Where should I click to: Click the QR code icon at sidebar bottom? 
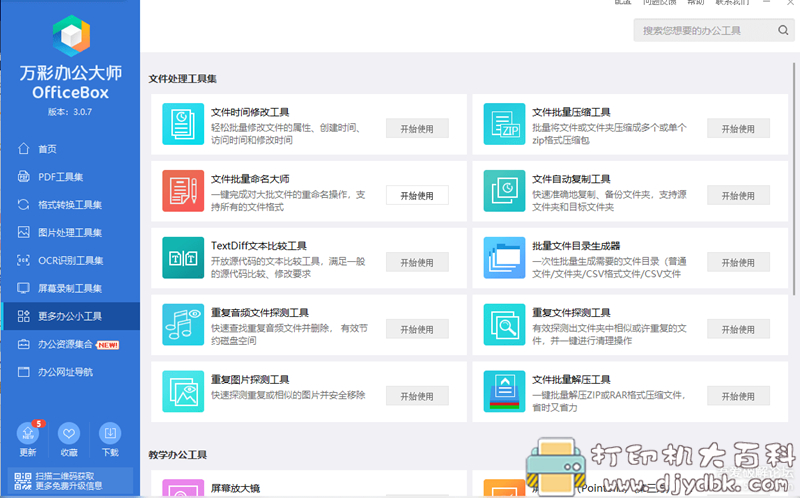(x=22, y=481)
